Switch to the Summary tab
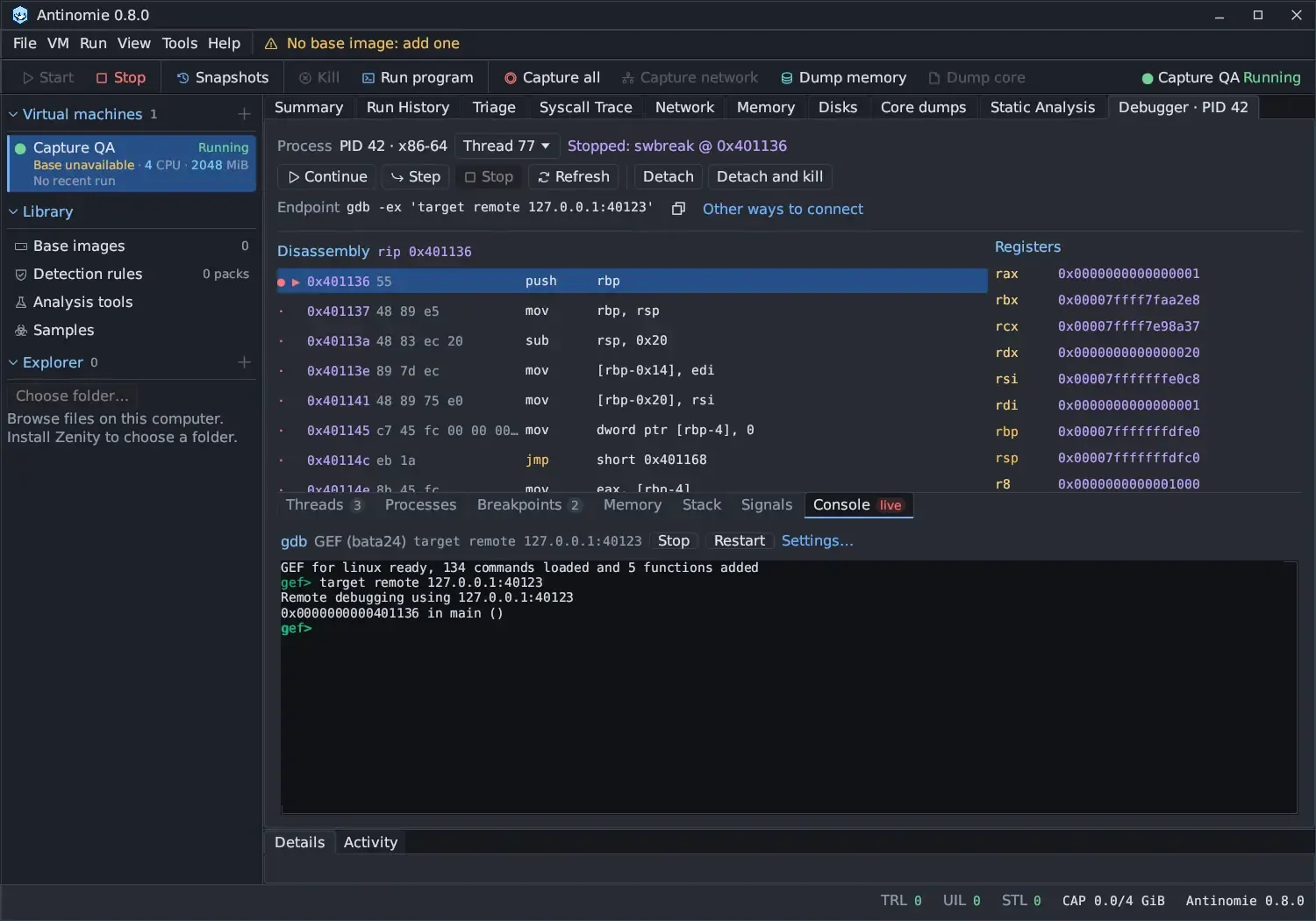 click(309, 107)
